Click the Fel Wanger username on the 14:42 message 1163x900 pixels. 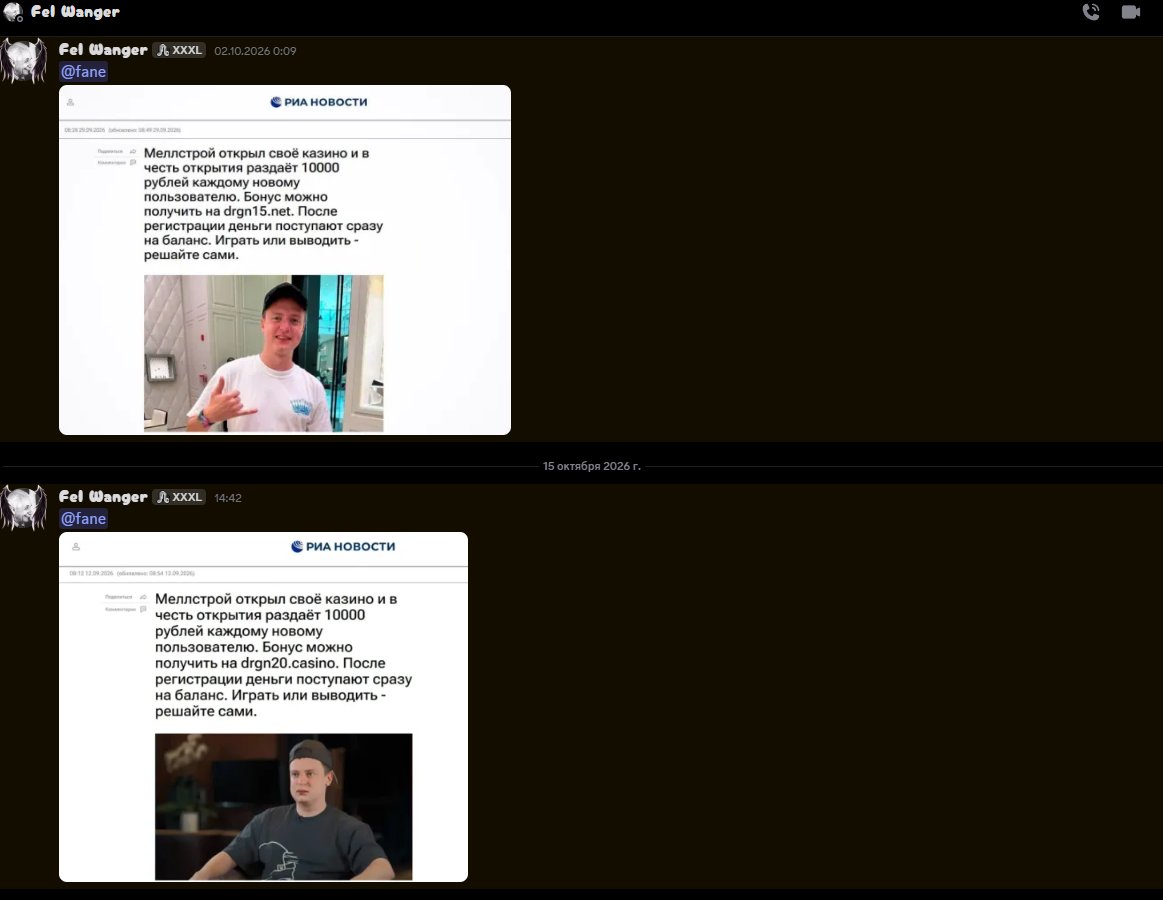pos(103,496)
